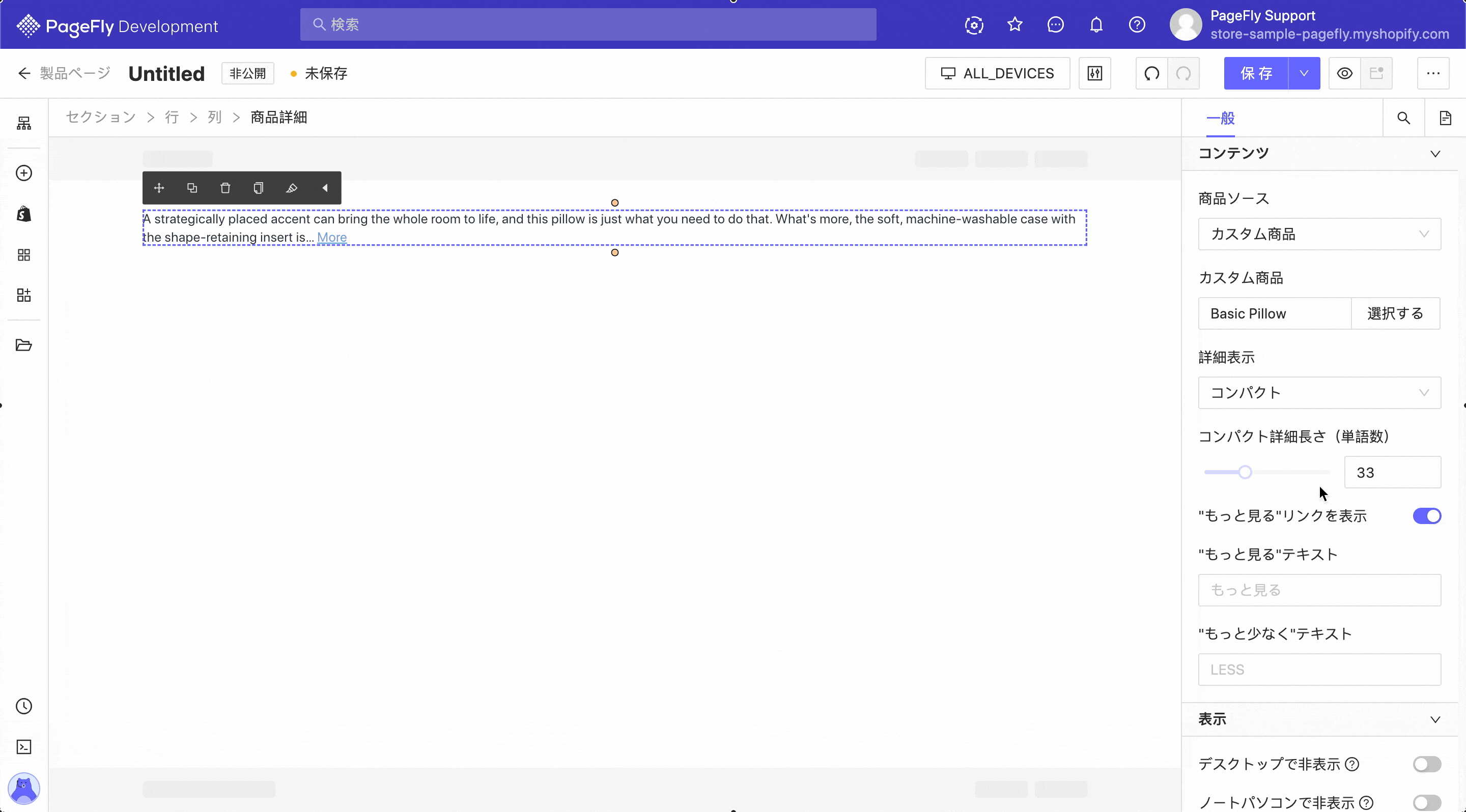Switch to the 一般 tab
The image size is (1466, 812).
[x=1221, y=118]
